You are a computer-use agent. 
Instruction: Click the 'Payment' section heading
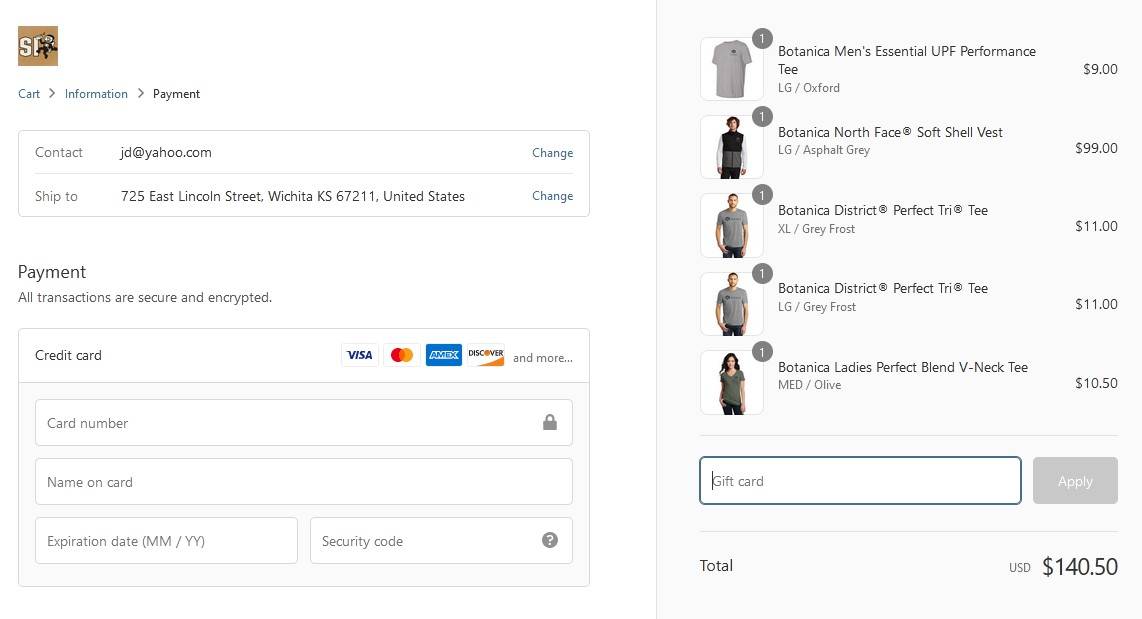tap(52, 272)
